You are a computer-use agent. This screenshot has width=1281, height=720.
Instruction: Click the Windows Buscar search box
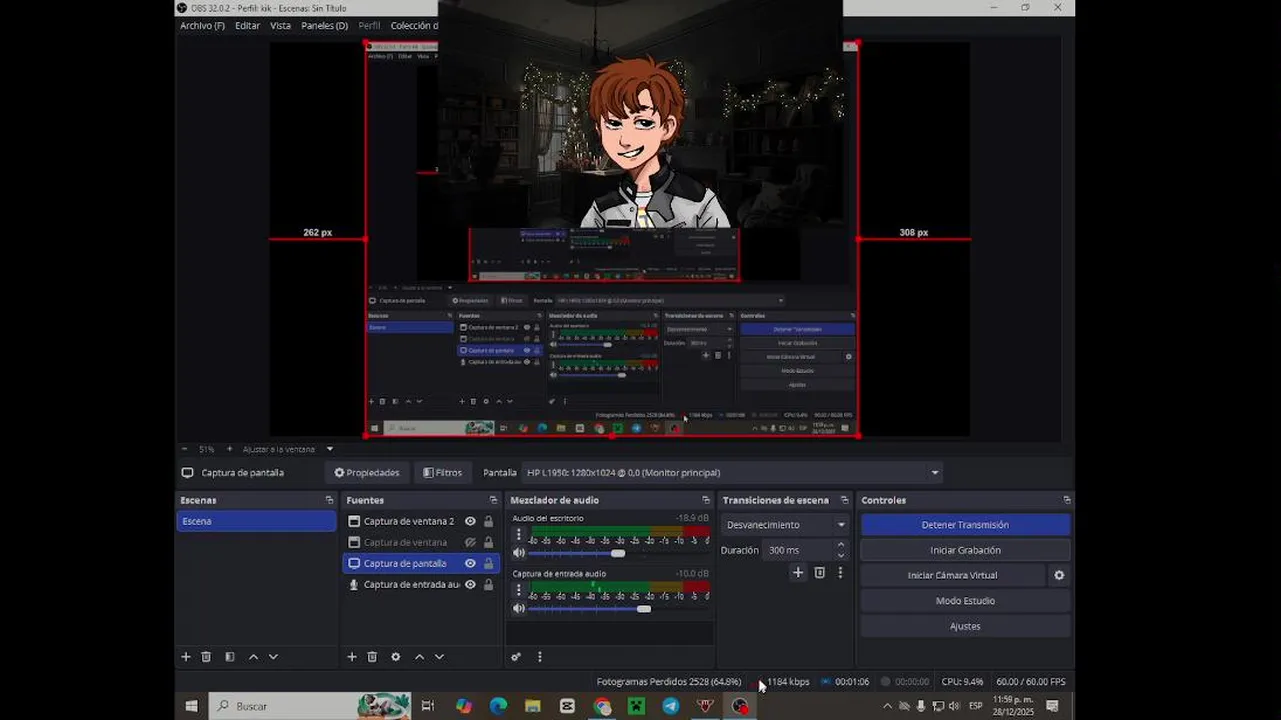tap(310, 706)
